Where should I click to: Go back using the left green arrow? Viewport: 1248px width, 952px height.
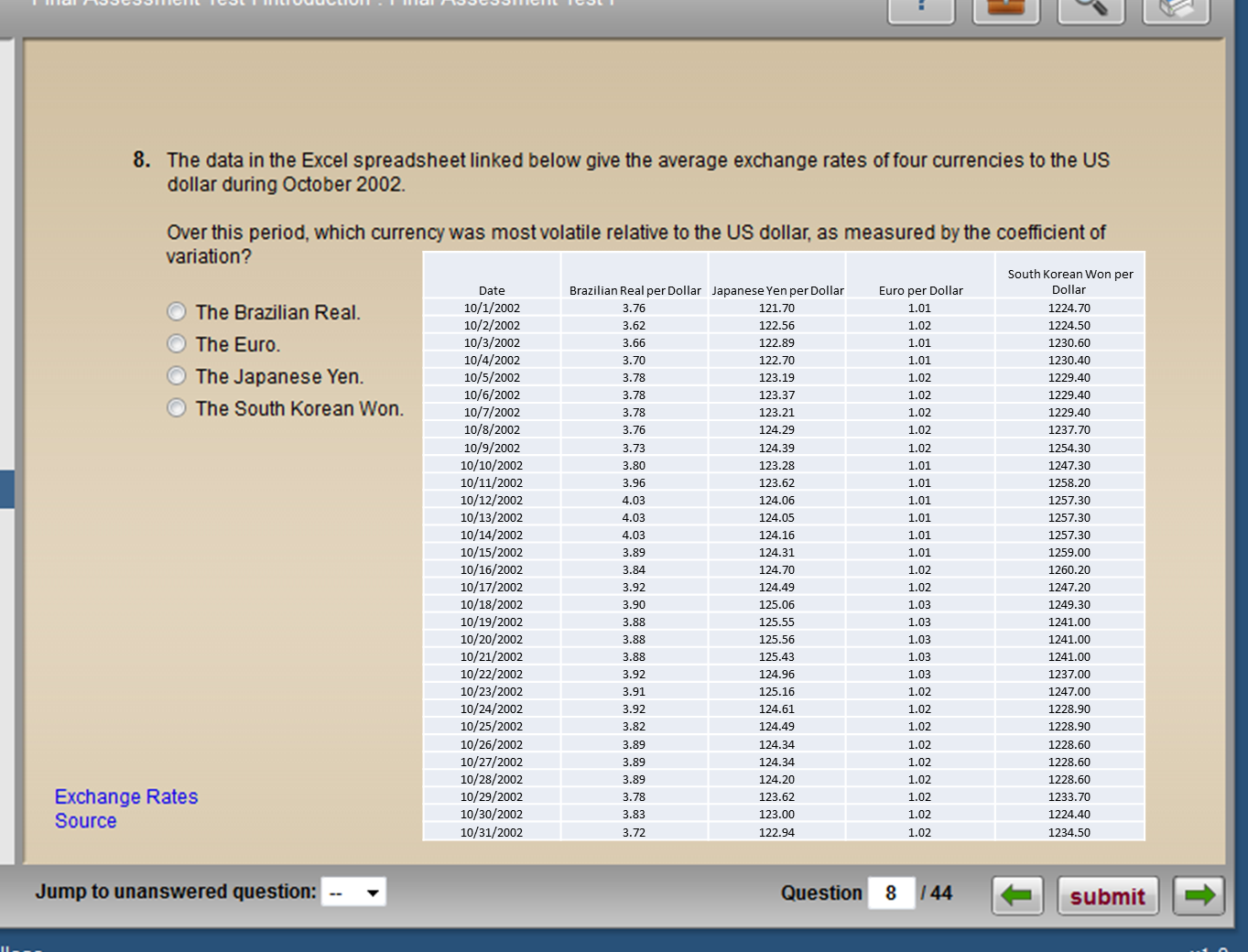coord(1017,896)
